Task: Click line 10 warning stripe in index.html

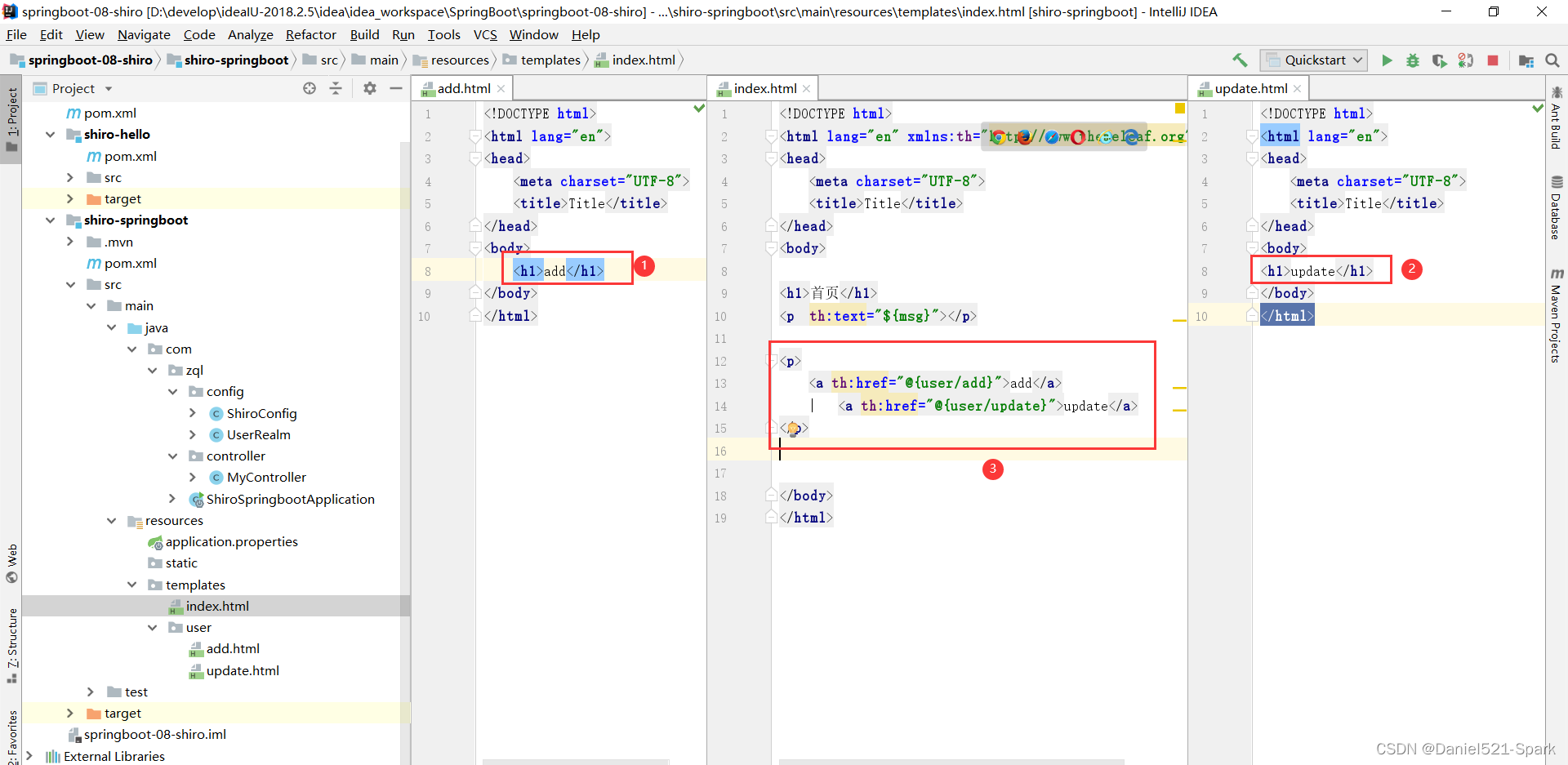Action: [1179, 321]
